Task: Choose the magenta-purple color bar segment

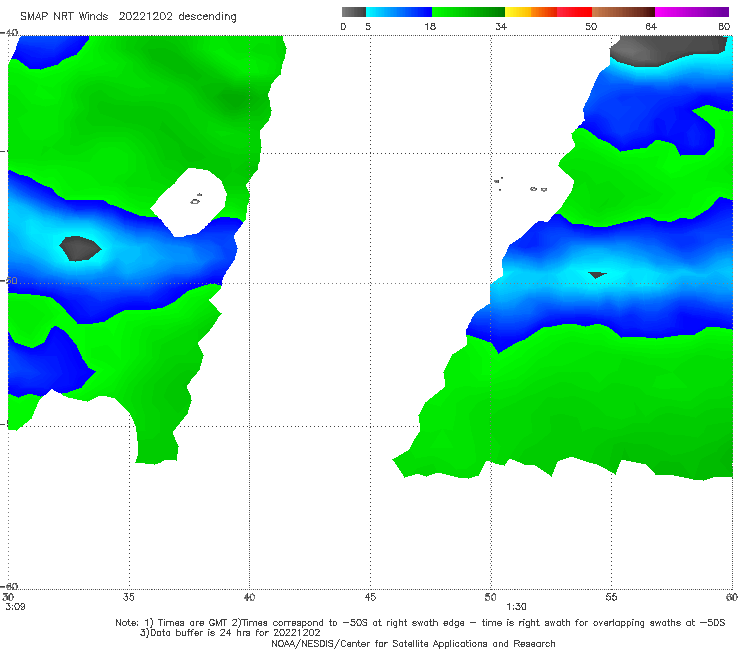Action: [x=692, y=12]
